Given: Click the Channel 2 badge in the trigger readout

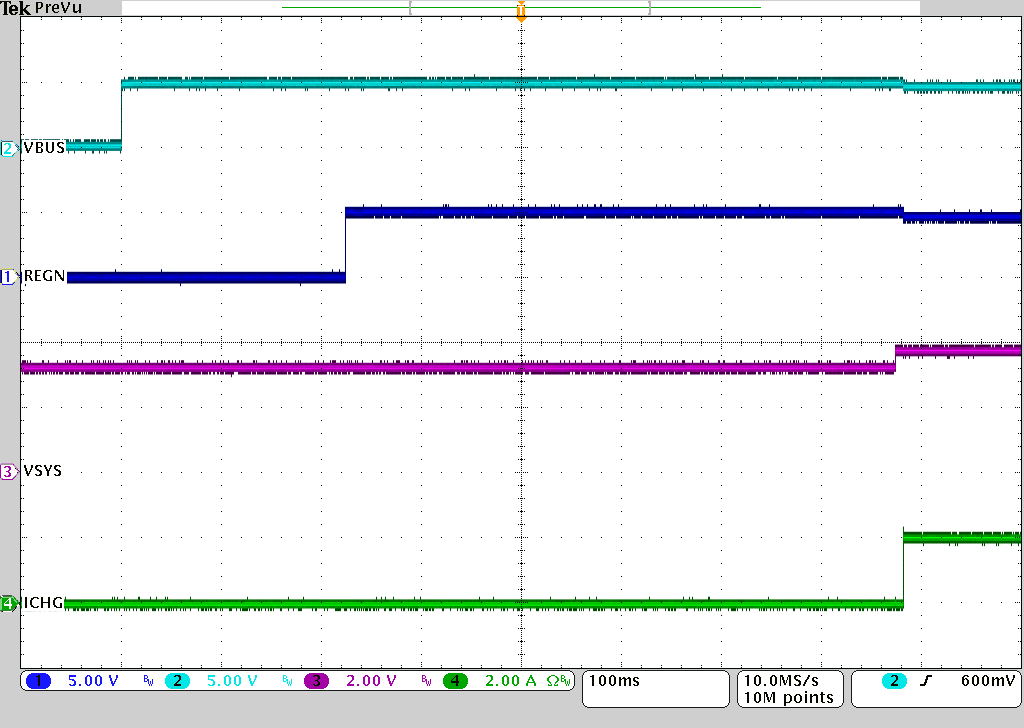Looking at the screenshot, I should click(894, 681).
